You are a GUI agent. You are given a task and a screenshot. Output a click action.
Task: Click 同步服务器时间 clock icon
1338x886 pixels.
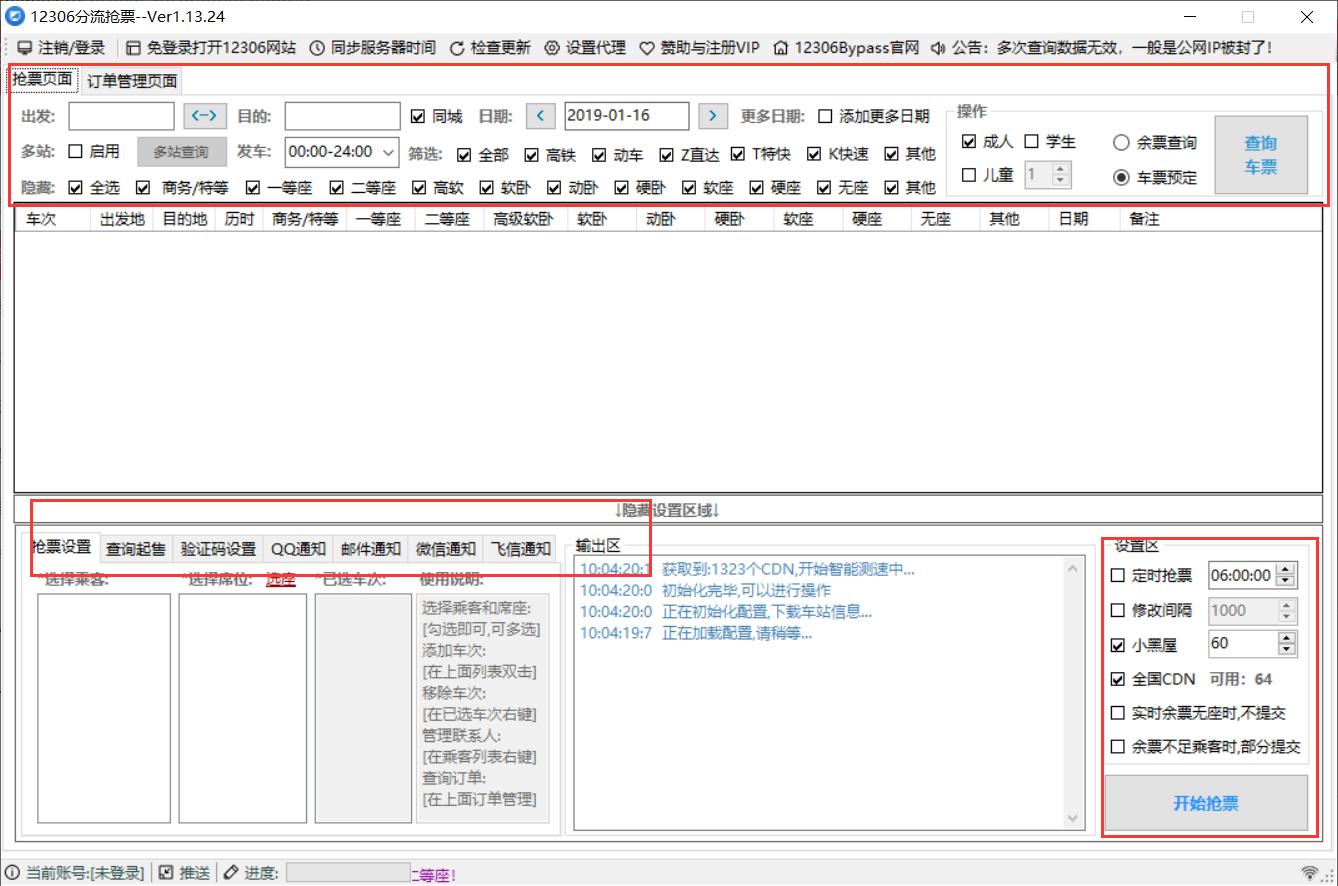tap(317, 48)
